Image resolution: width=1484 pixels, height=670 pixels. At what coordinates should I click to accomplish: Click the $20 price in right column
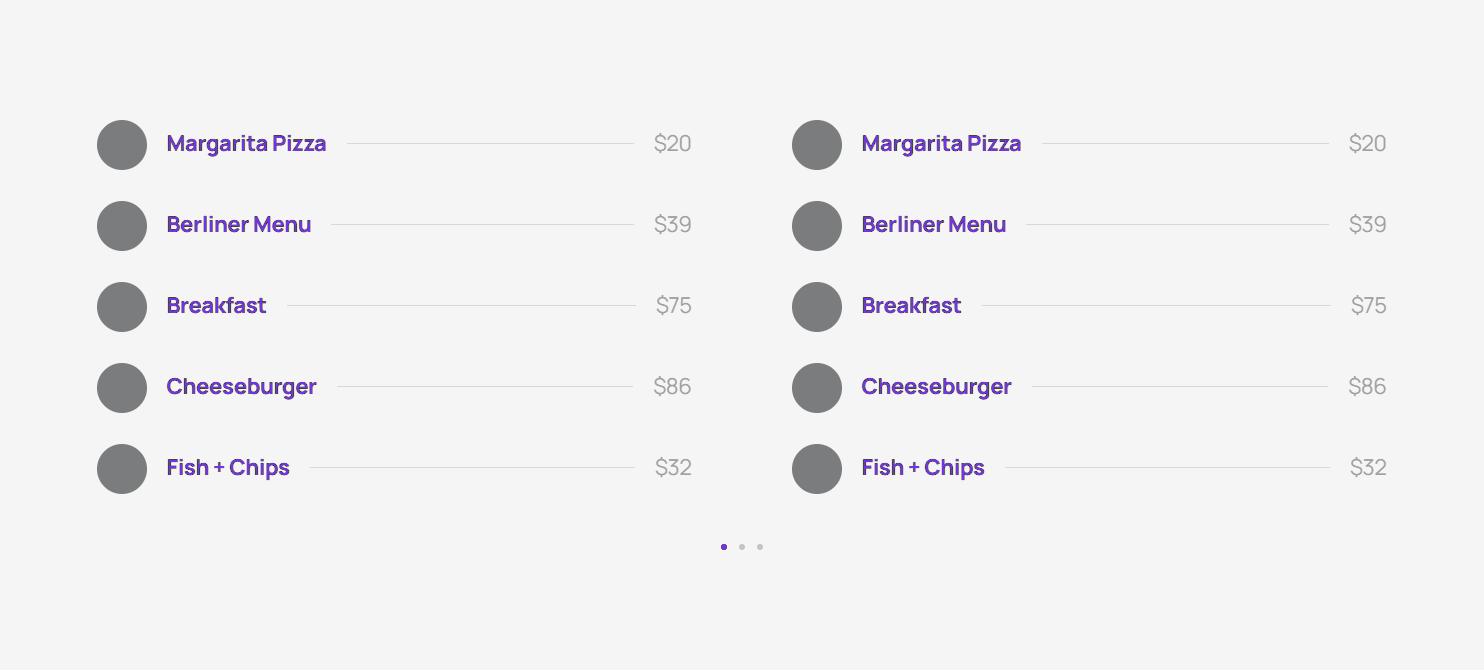point(1367,144)
